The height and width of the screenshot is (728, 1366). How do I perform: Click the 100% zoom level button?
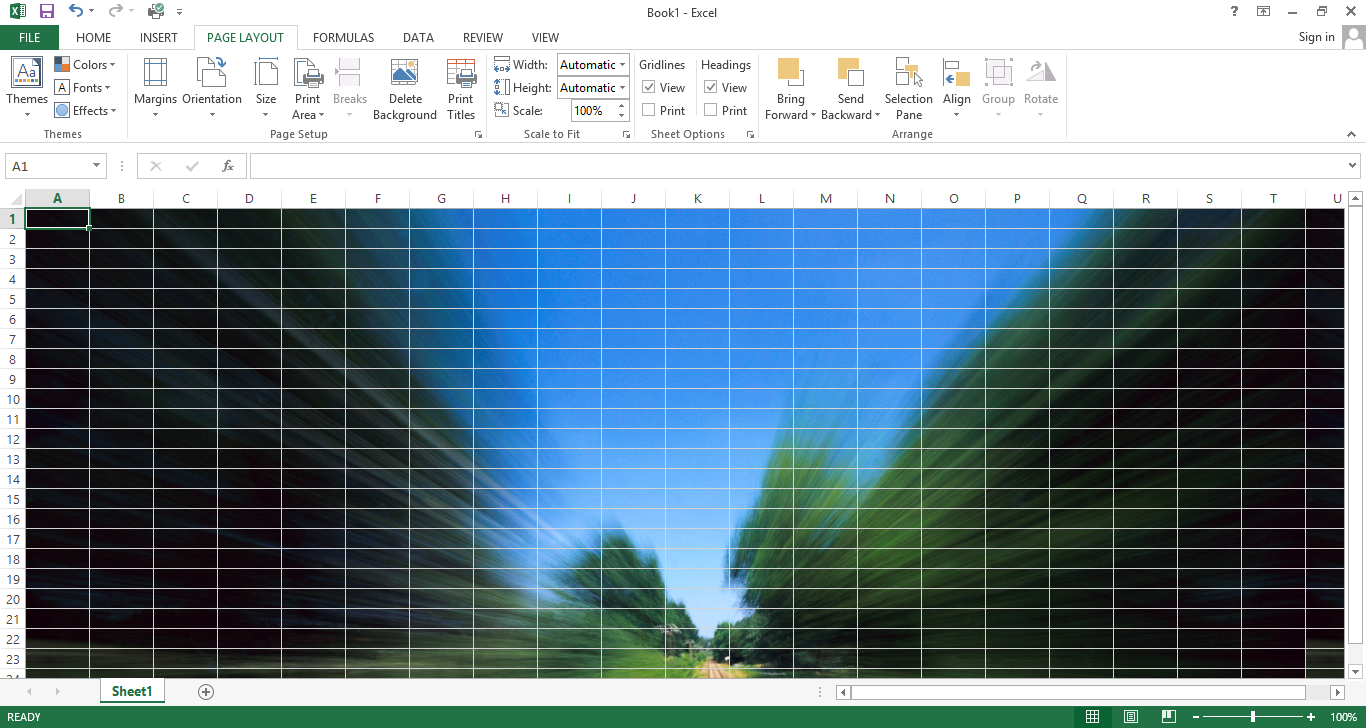click(1343, 717)
